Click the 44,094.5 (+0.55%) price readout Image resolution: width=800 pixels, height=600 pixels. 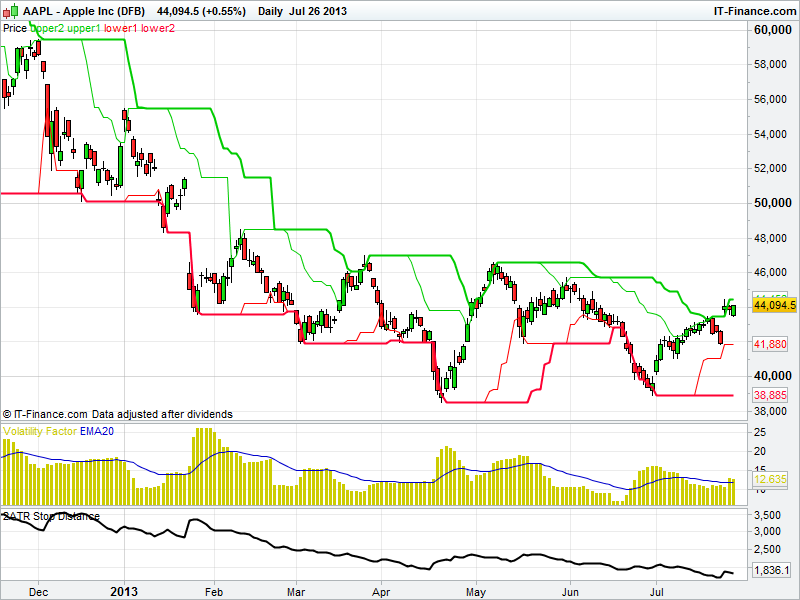click(x=201, y=11)
